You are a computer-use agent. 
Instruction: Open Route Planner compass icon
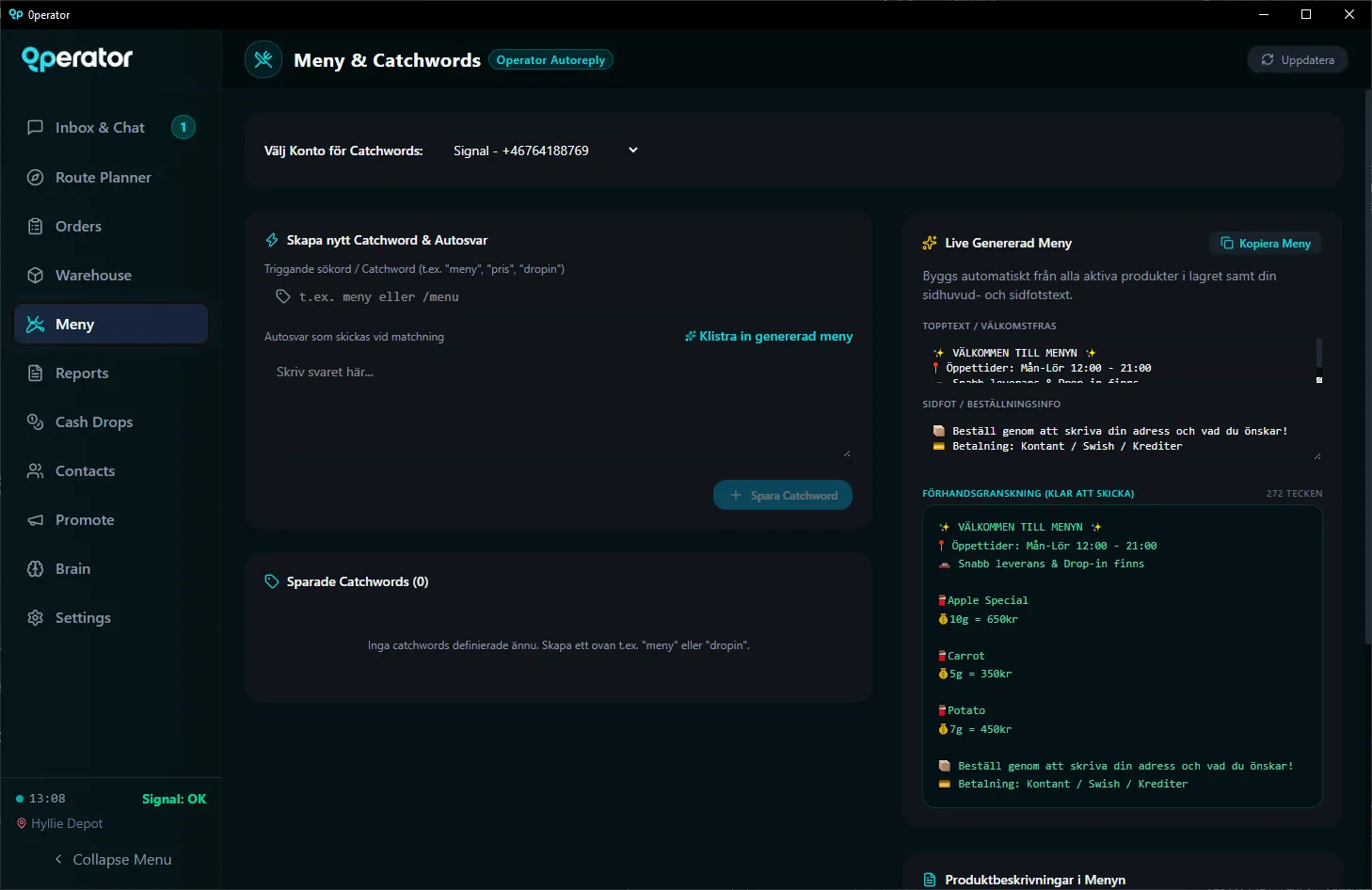click(36, 177)
